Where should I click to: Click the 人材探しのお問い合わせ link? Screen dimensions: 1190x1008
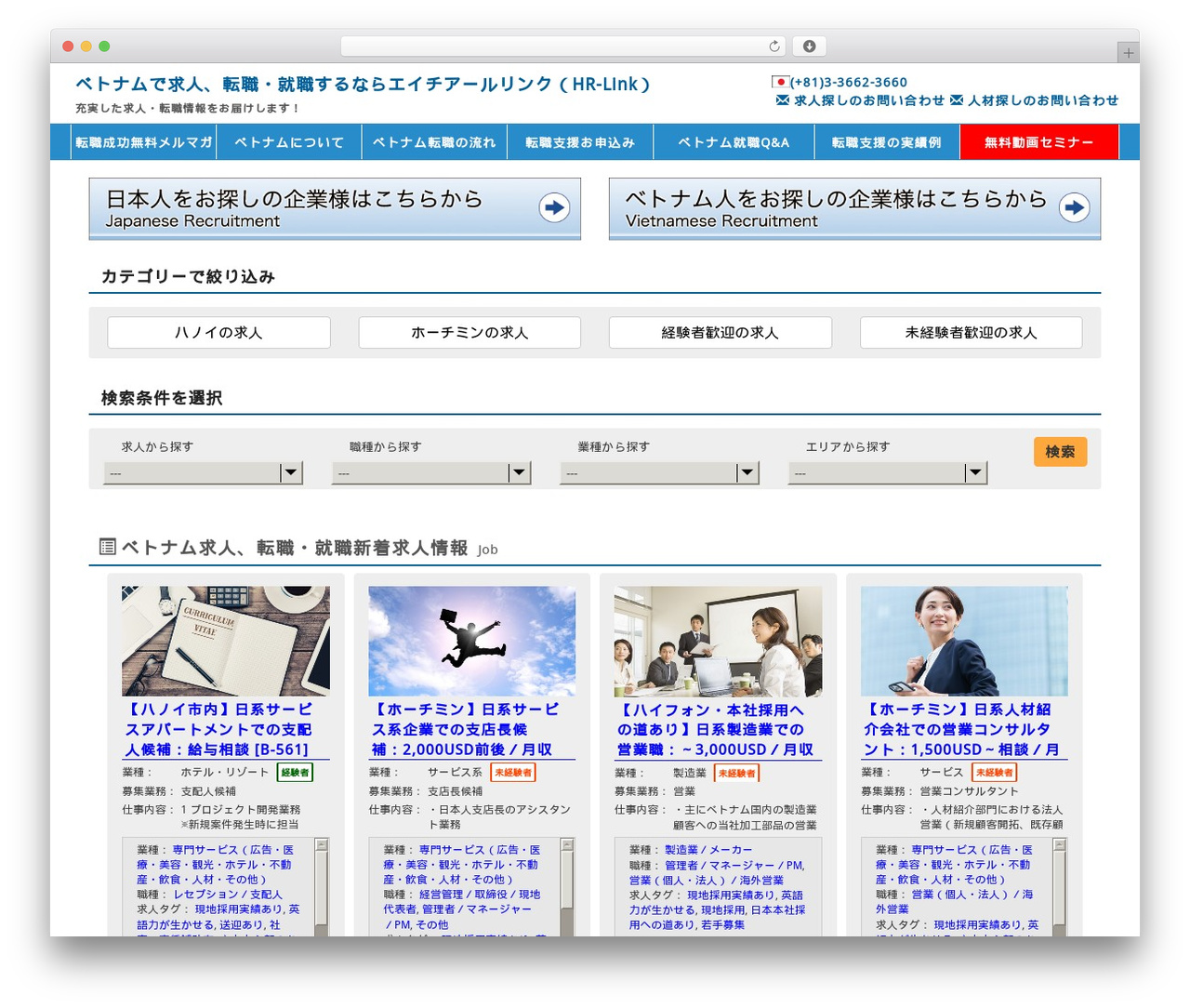(x=1043, y=100)
